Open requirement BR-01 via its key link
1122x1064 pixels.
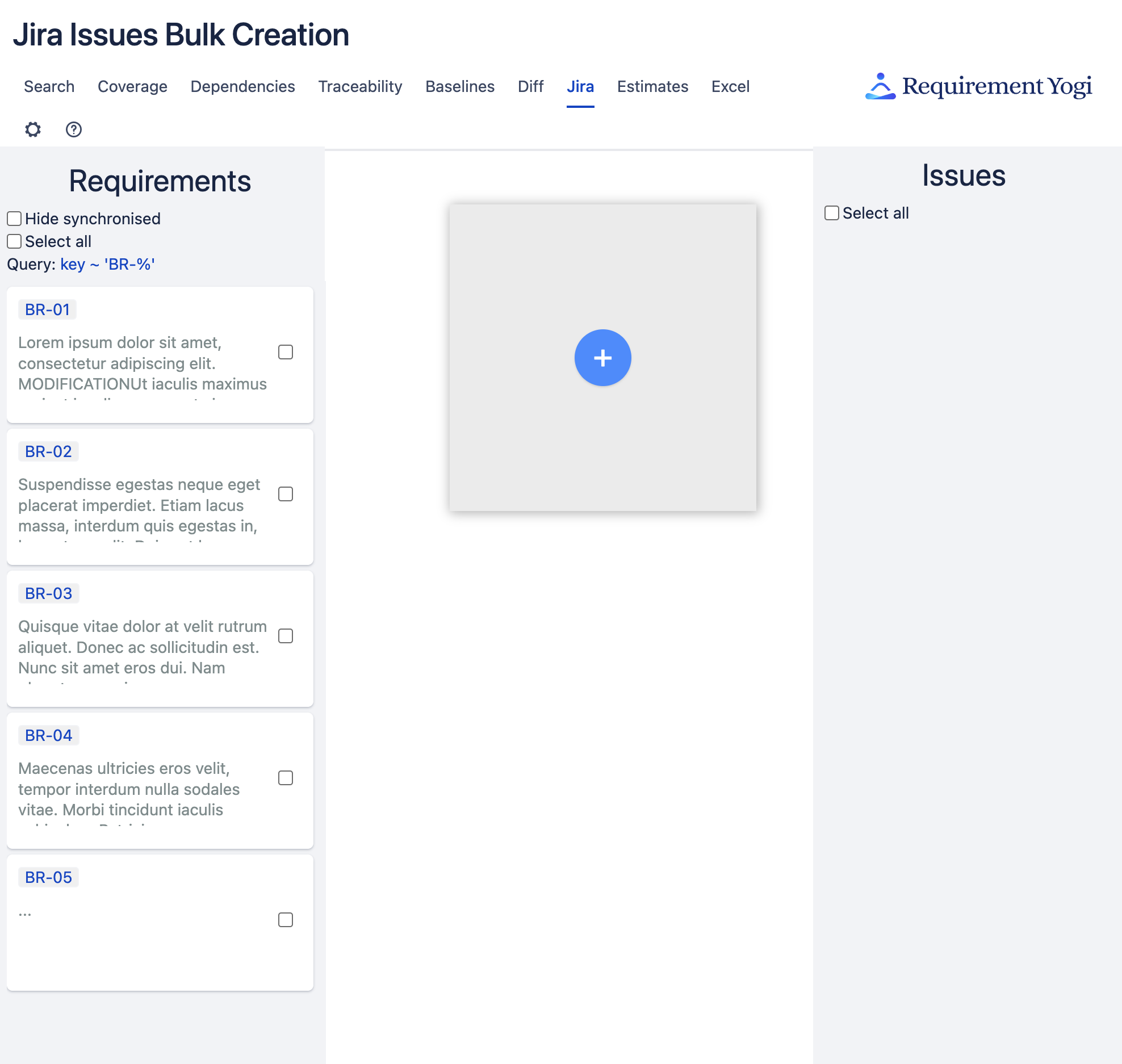coord(48,309)
